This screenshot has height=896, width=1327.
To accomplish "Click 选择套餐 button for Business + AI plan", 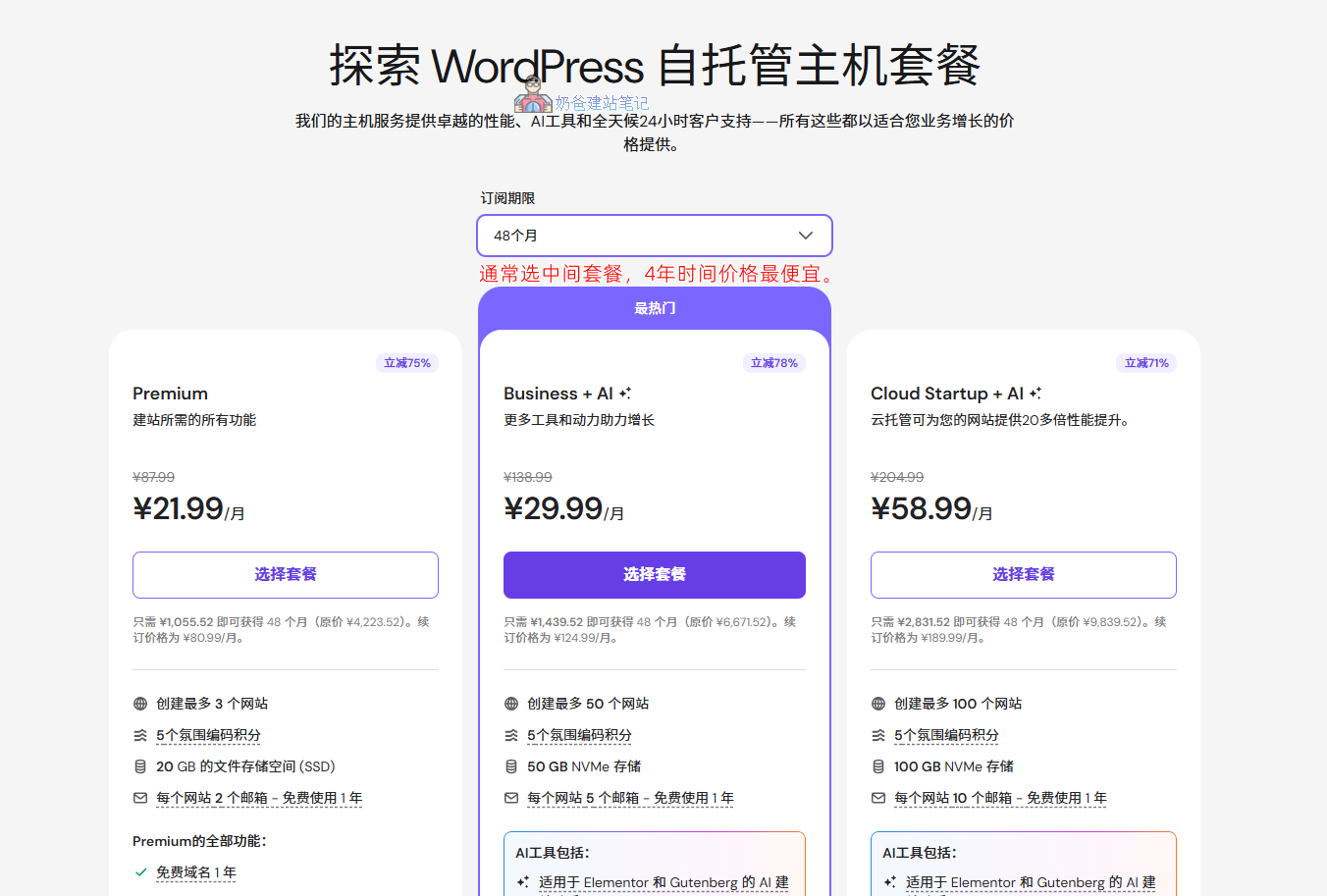I will pos(655,575).
